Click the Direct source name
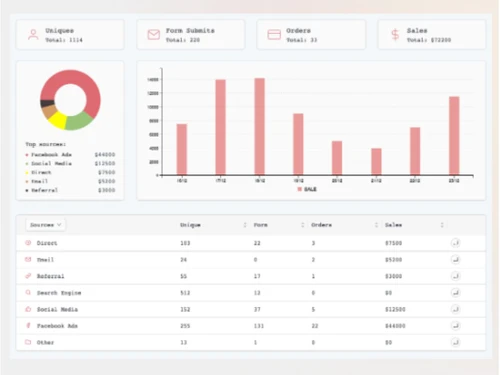This screenshot has width=500, height=375. pyautogui.click(x=47, y=243)
